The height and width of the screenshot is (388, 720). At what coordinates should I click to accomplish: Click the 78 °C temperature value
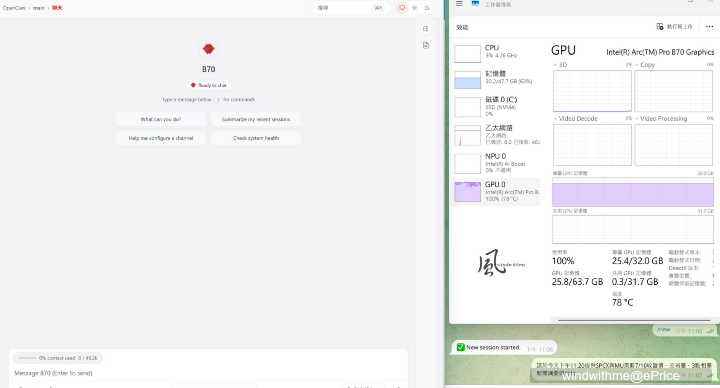tap(622, 303)
